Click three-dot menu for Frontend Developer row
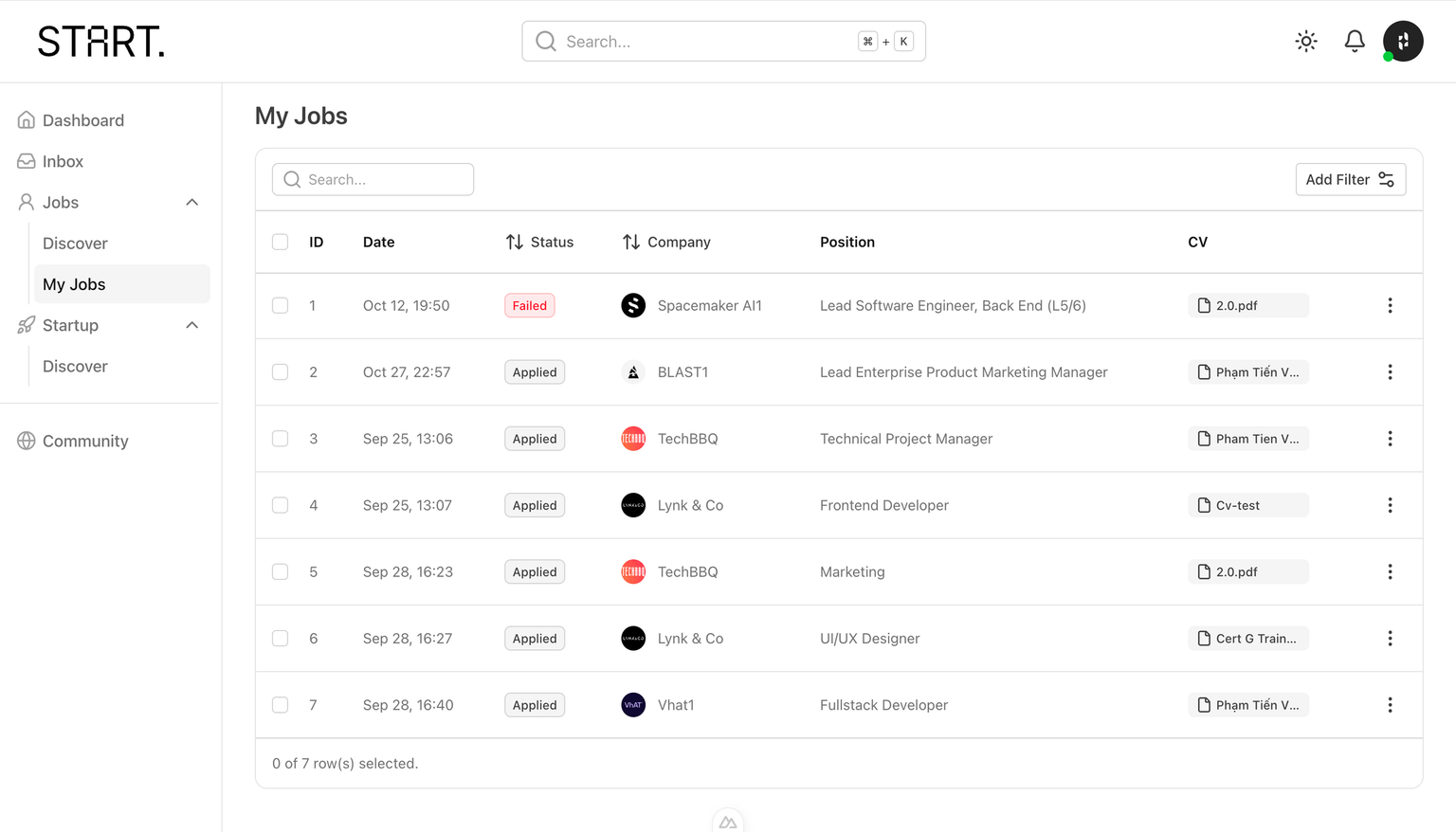 pyautogui.click(x=1390, y=506)
